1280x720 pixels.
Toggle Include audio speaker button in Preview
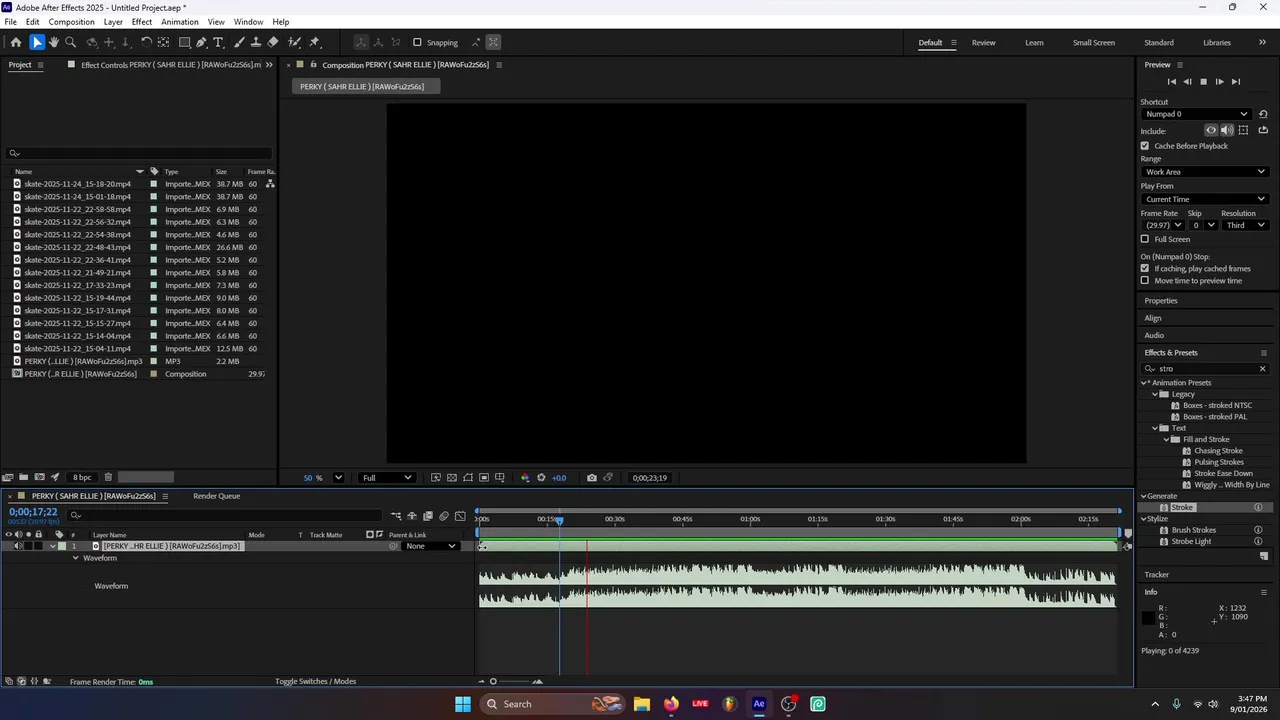point(1227,130)
